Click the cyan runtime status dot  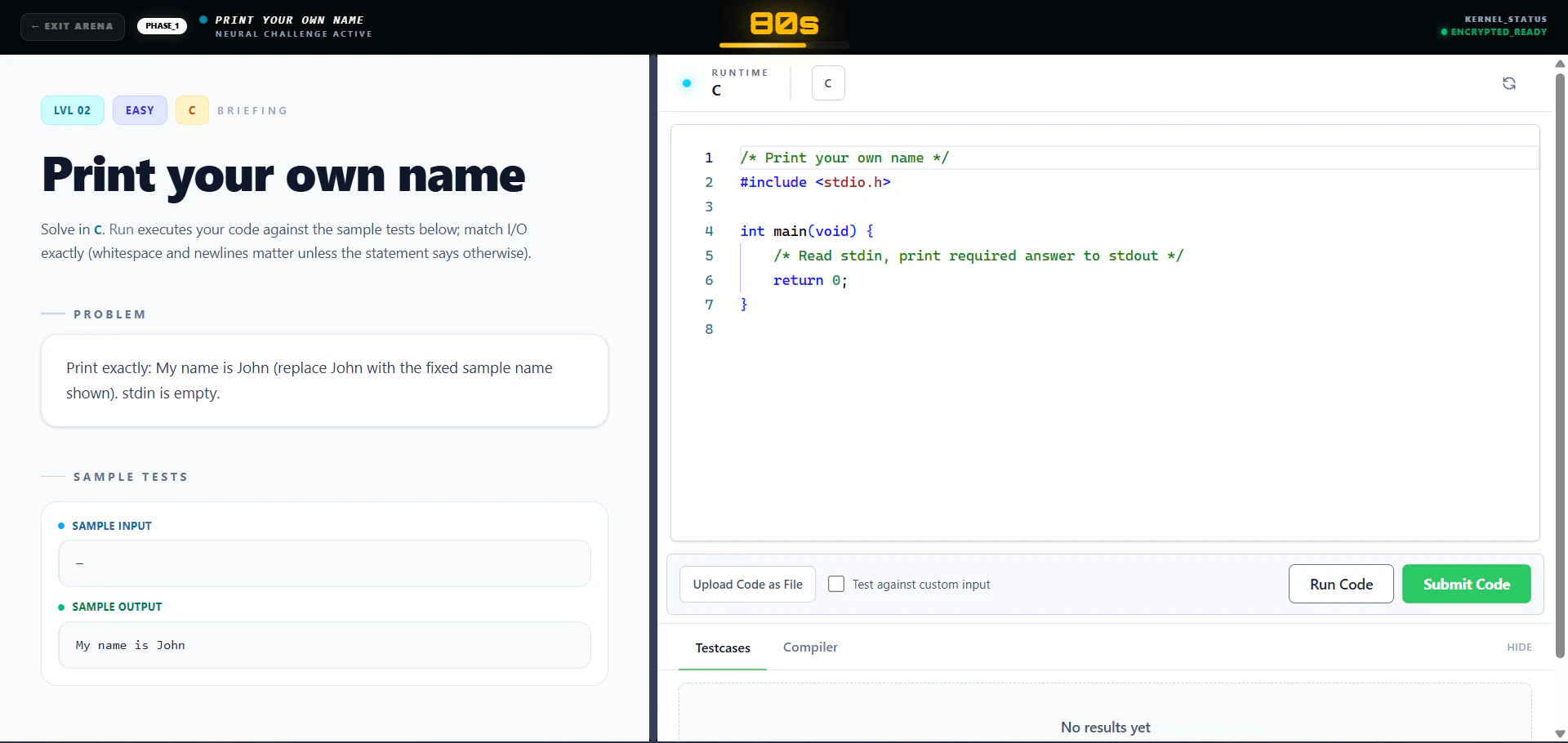[x=687, y=83]
